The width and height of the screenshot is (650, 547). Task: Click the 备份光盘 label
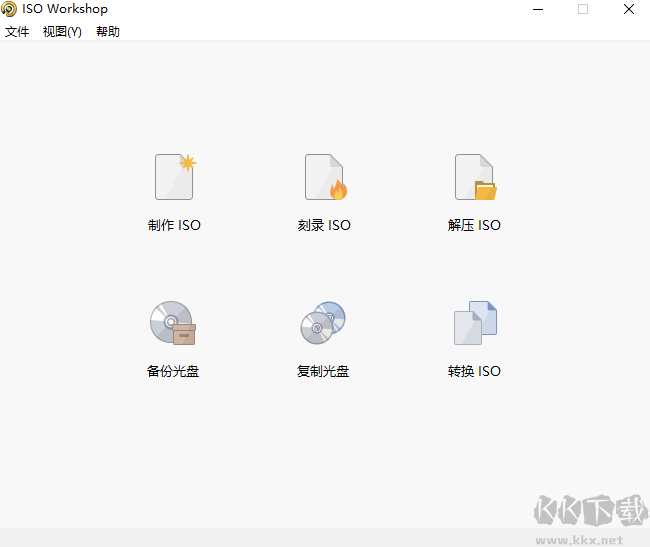pyautogui.click(x=173, y=371)
